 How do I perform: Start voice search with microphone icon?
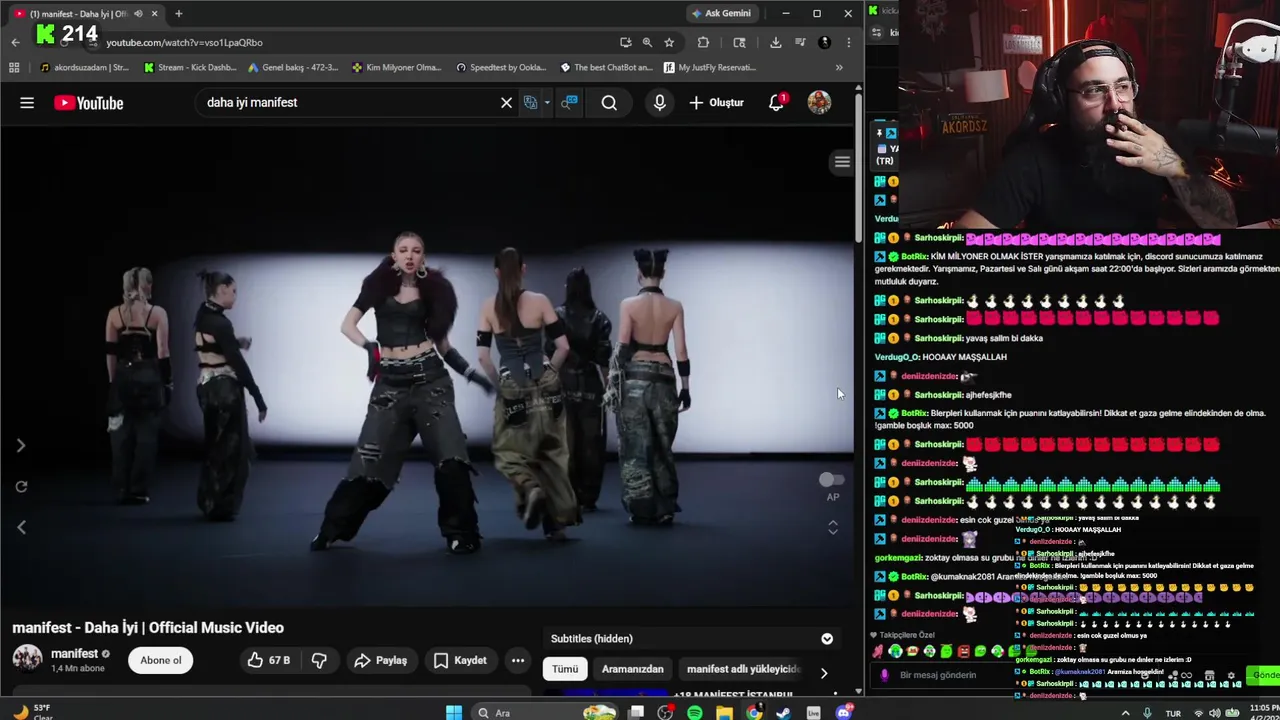[659, 103]
